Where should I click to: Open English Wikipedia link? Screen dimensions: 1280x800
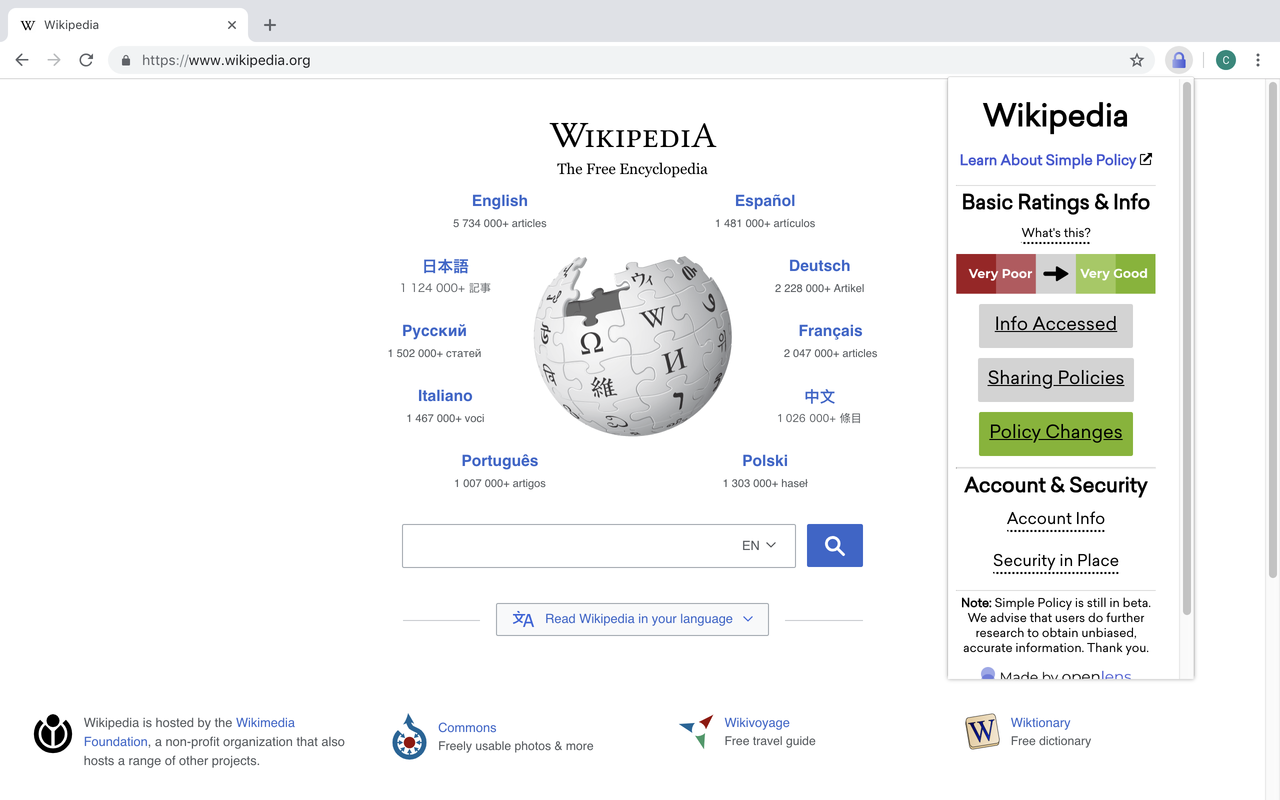(x=500, y=201)
